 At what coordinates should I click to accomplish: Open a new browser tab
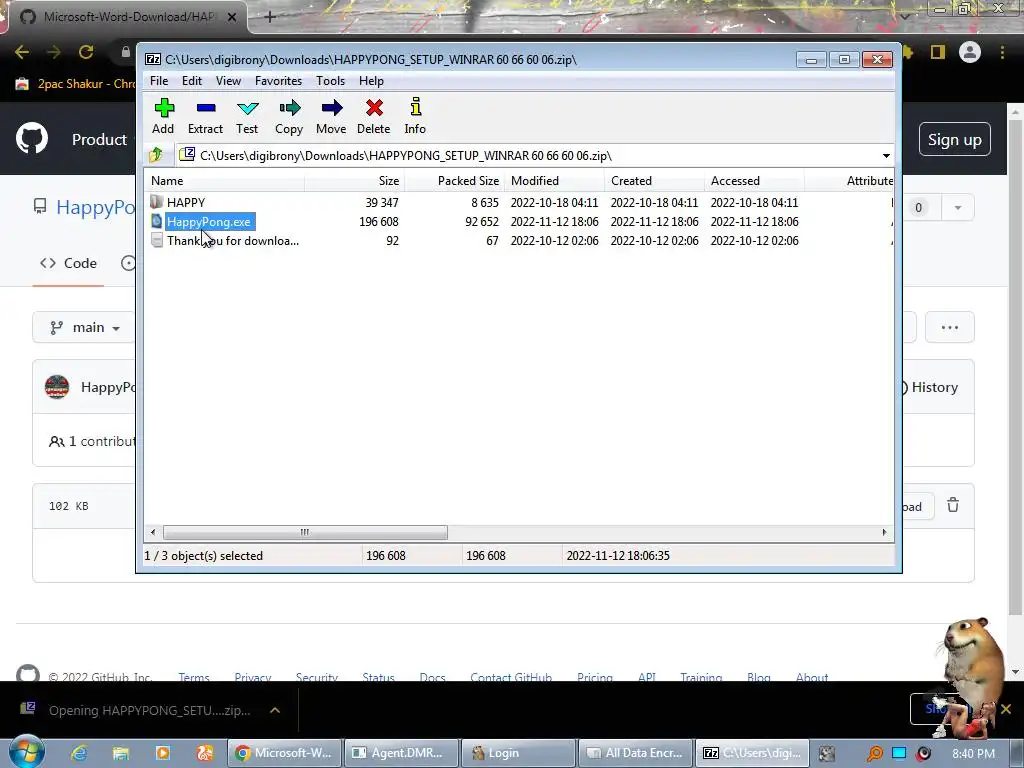tap(270, 17)
